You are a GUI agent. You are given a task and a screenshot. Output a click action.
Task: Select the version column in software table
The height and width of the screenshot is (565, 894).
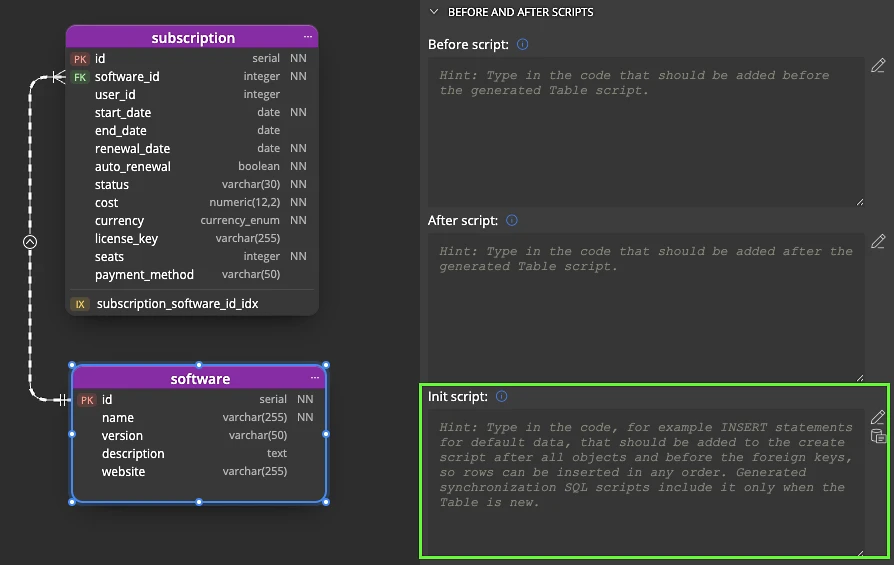199,436
